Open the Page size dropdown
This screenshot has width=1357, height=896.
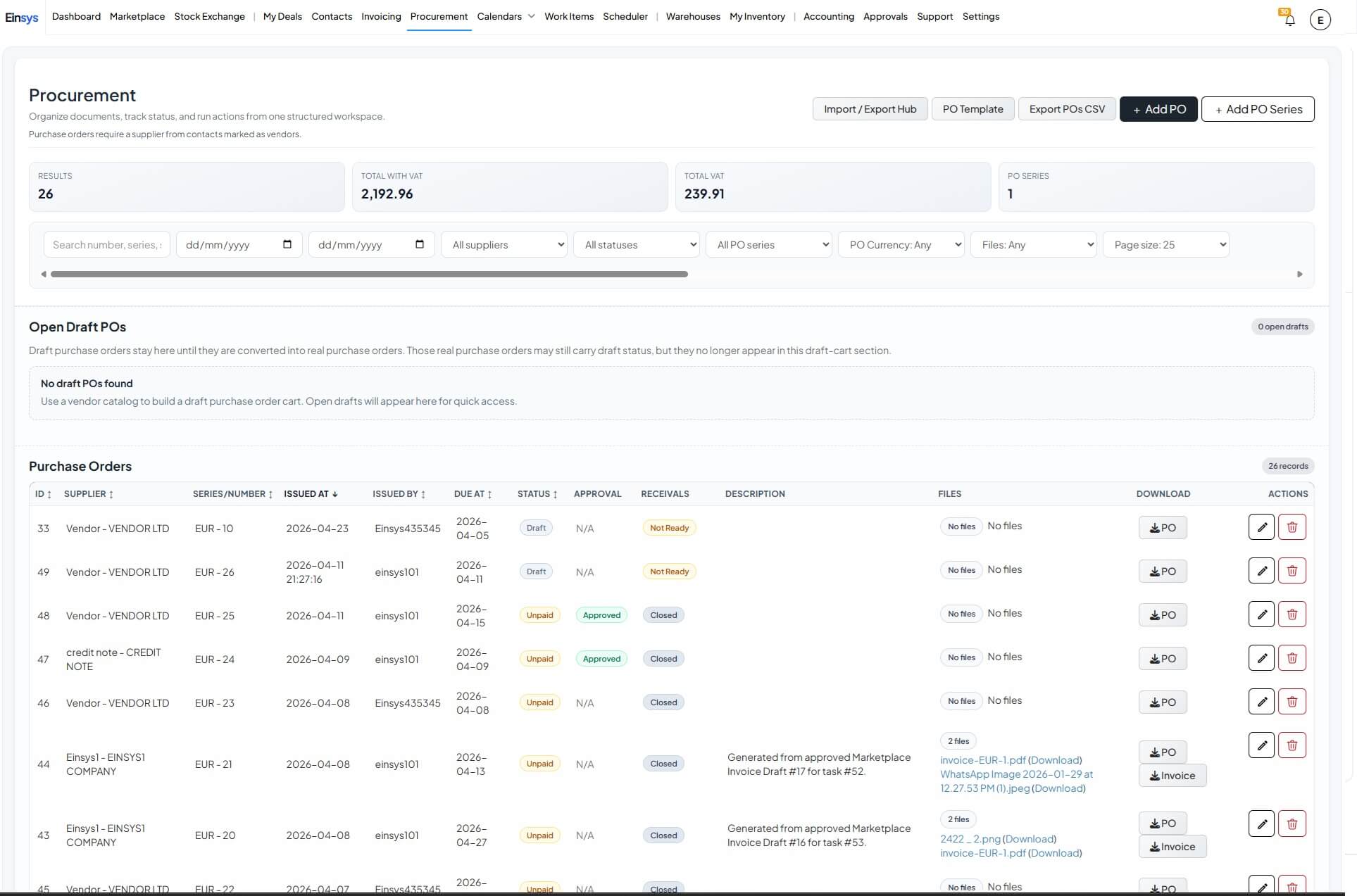[1165, 245]
